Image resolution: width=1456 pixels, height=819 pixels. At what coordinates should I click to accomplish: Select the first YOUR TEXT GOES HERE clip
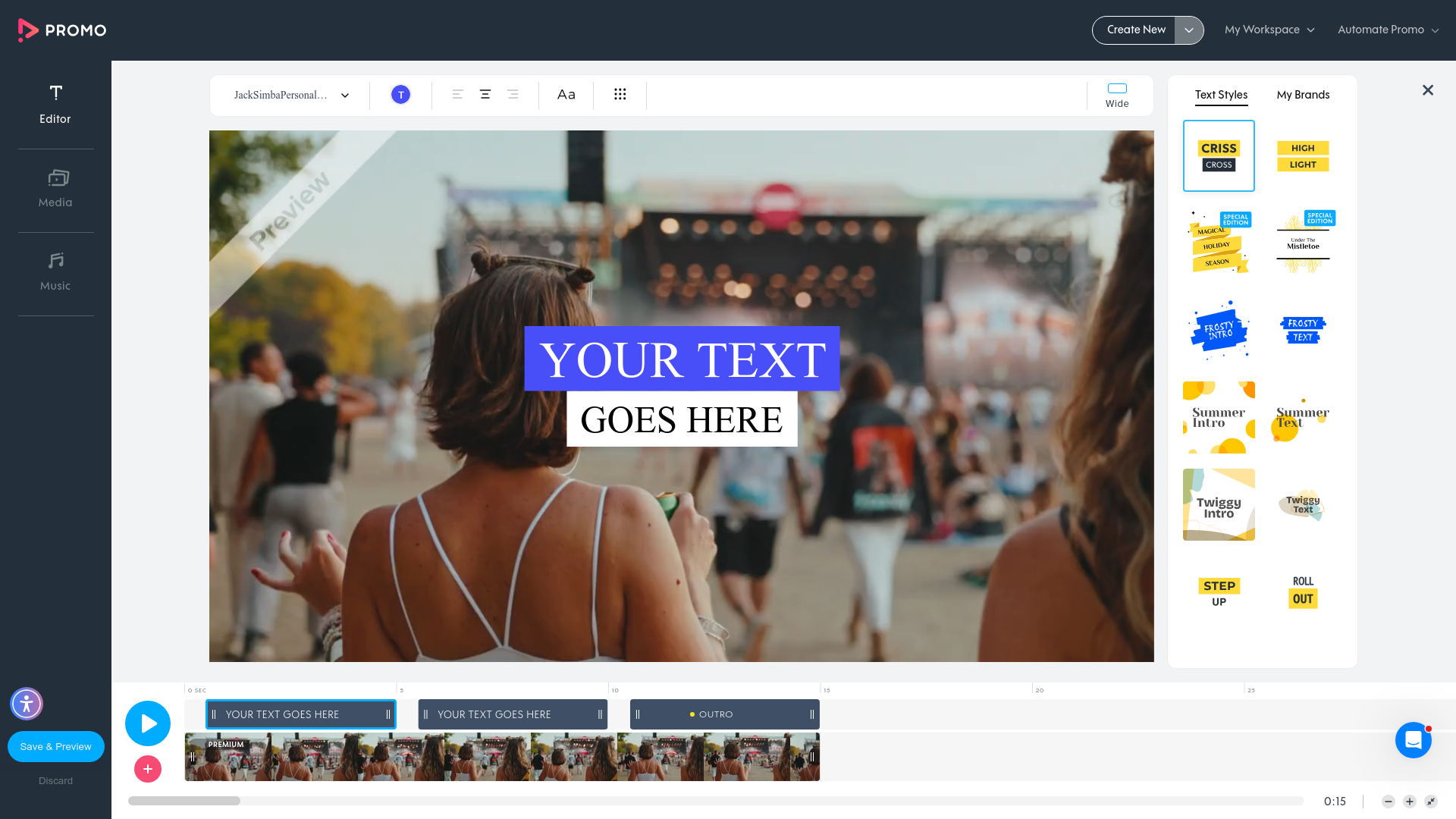301,714
